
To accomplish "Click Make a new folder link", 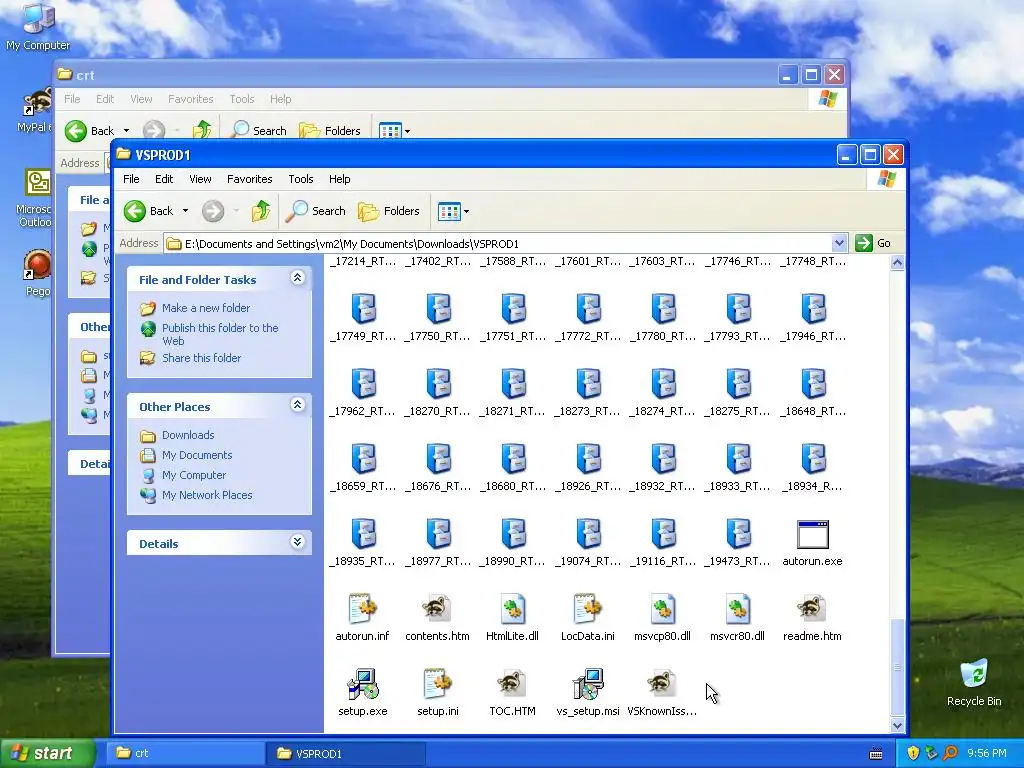I will [206, 308].
